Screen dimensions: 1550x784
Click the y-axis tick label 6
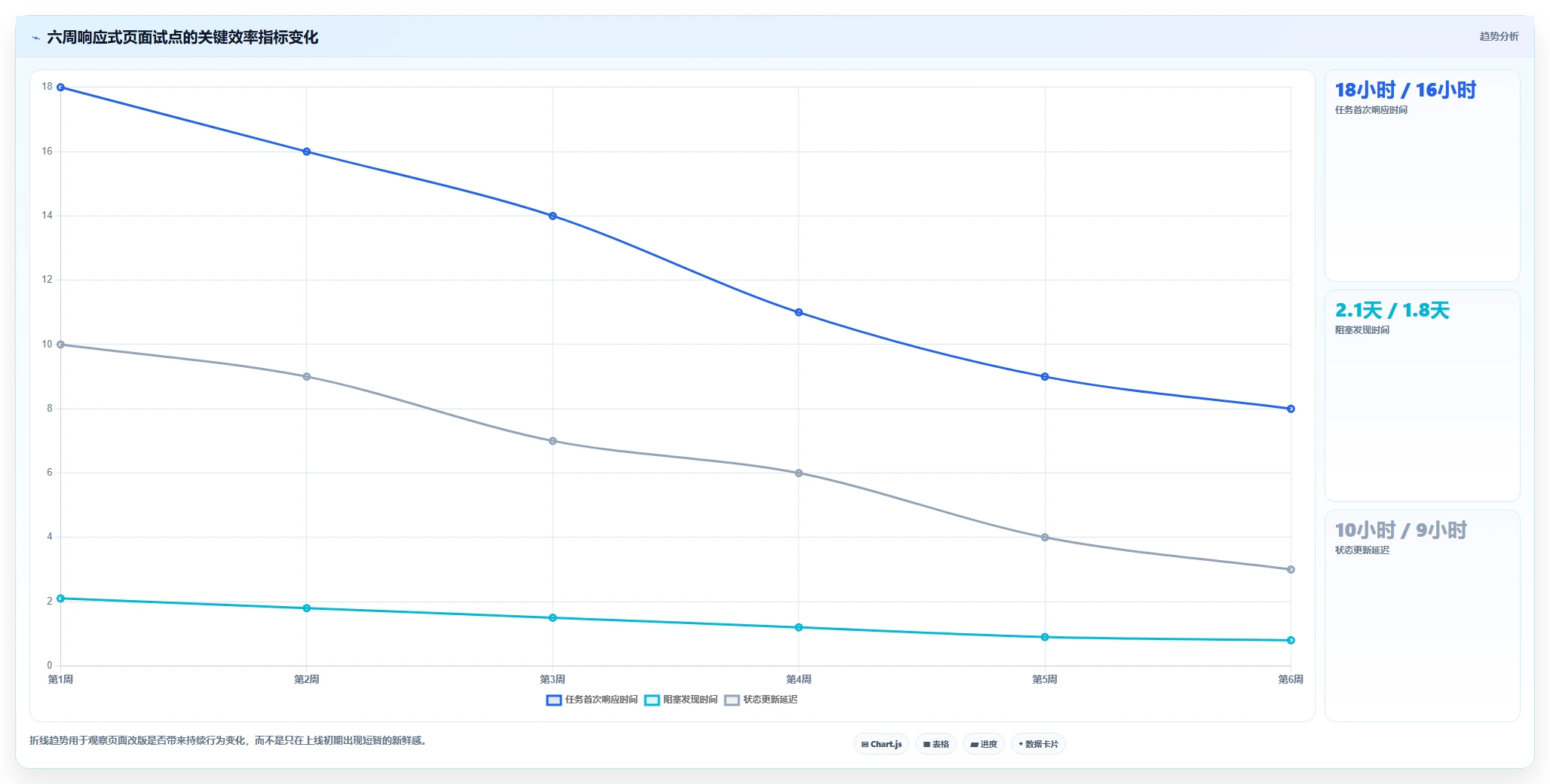pos(50,473)
